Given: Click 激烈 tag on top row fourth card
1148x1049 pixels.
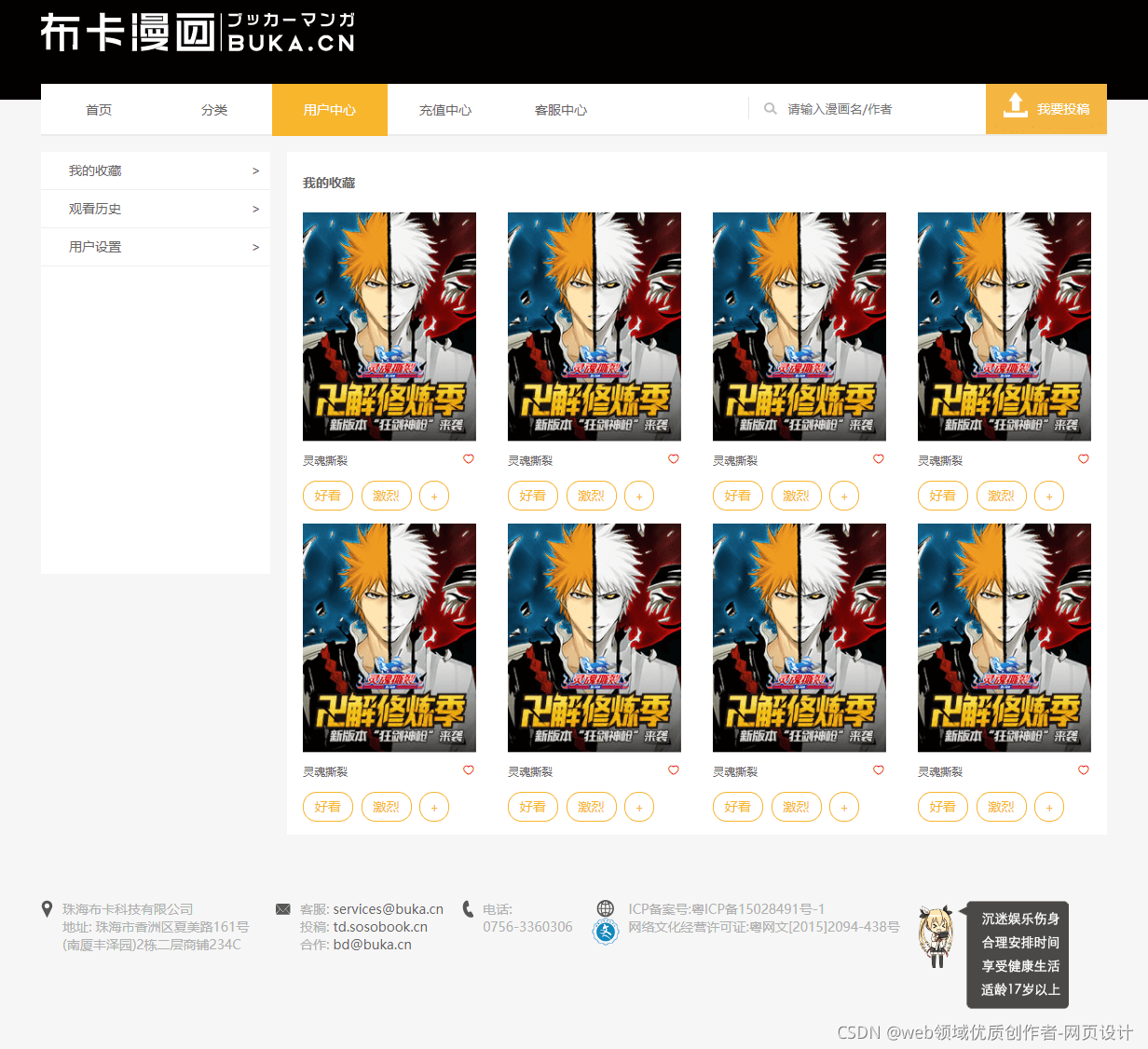Looking at the screenshot, I should [x=1002, y=496].
